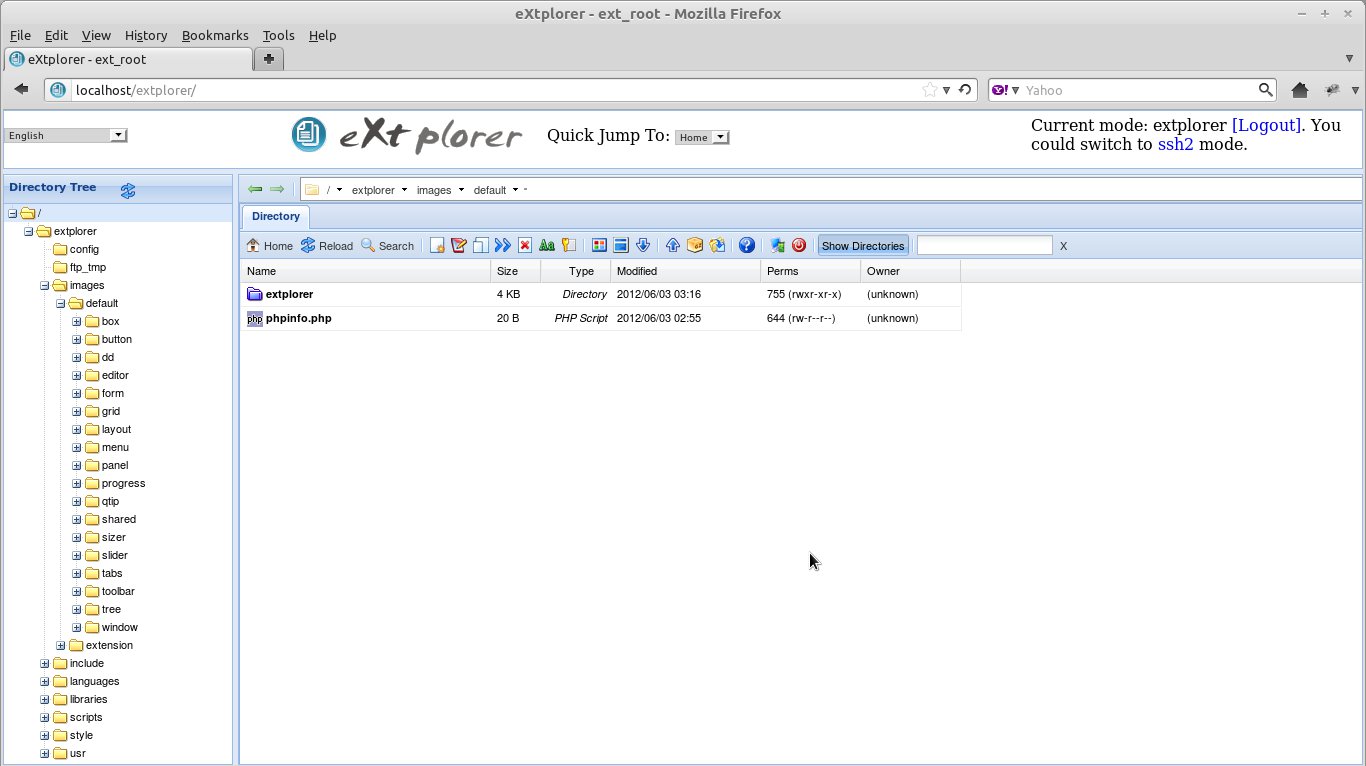
Task: Click the Copy icon in the toolbar
Action: [x=481, y=246]
